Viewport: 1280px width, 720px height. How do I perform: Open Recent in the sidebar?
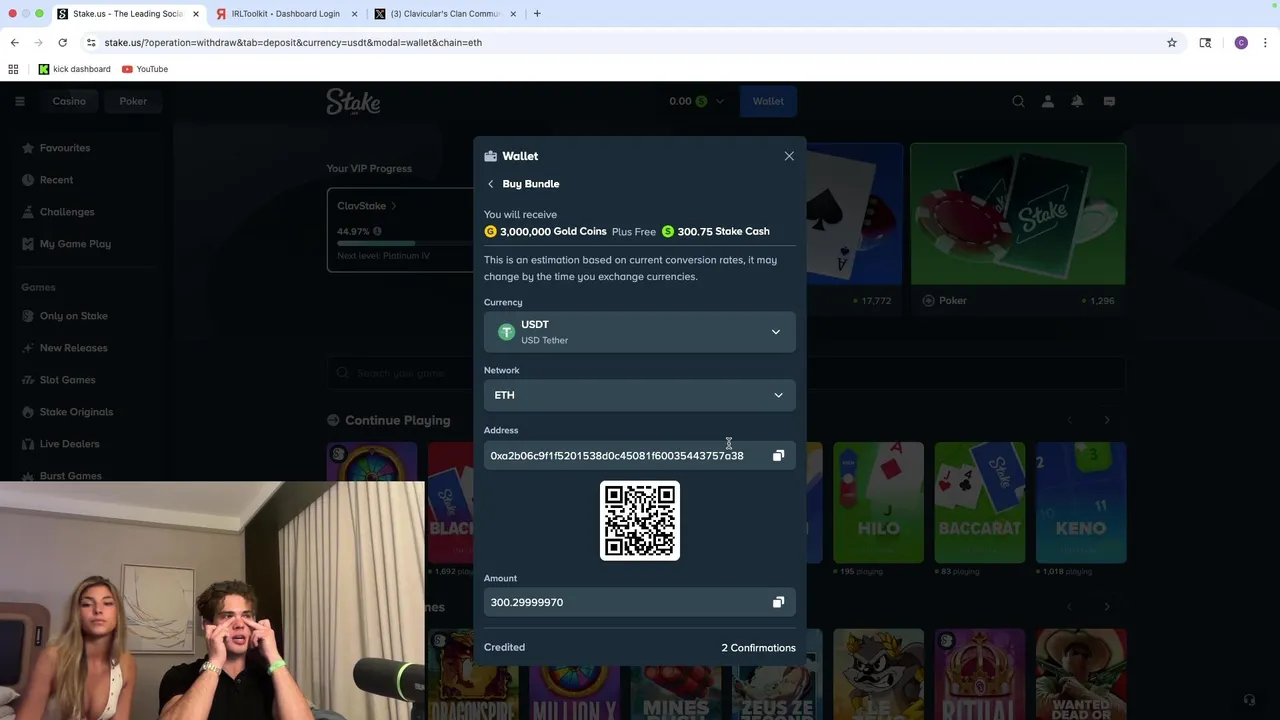pos(56,180)
